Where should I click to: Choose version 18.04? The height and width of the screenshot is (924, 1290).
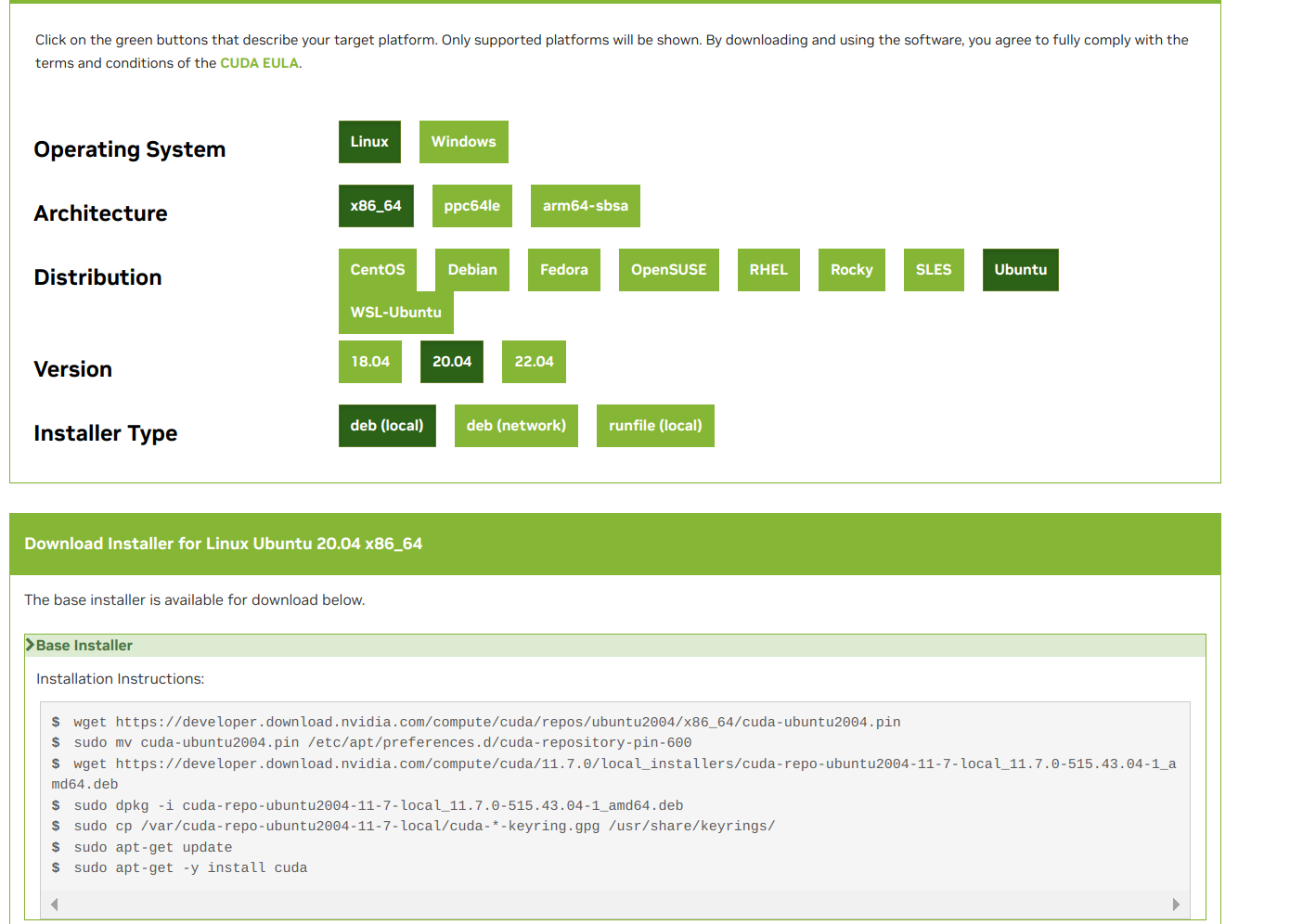pyautogui.click(x=370, y=362)
